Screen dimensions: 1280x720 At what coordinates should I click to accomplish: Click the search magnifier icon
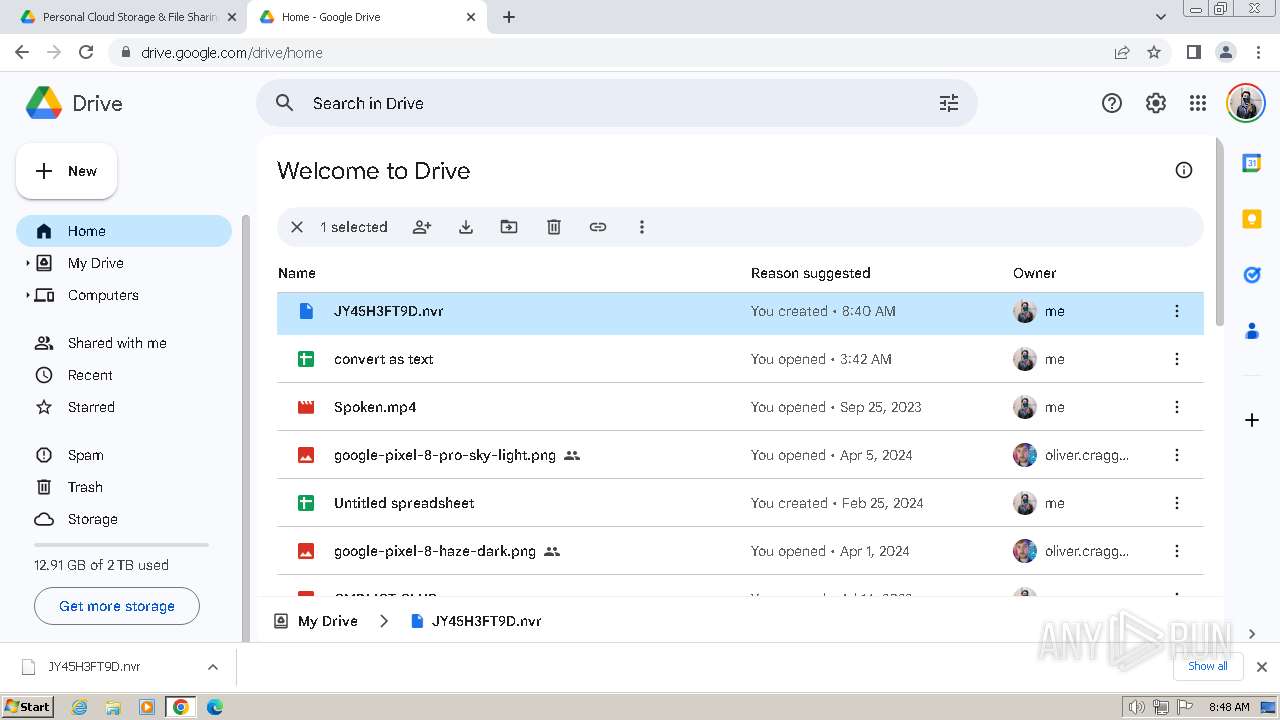[x=285, y=103]
